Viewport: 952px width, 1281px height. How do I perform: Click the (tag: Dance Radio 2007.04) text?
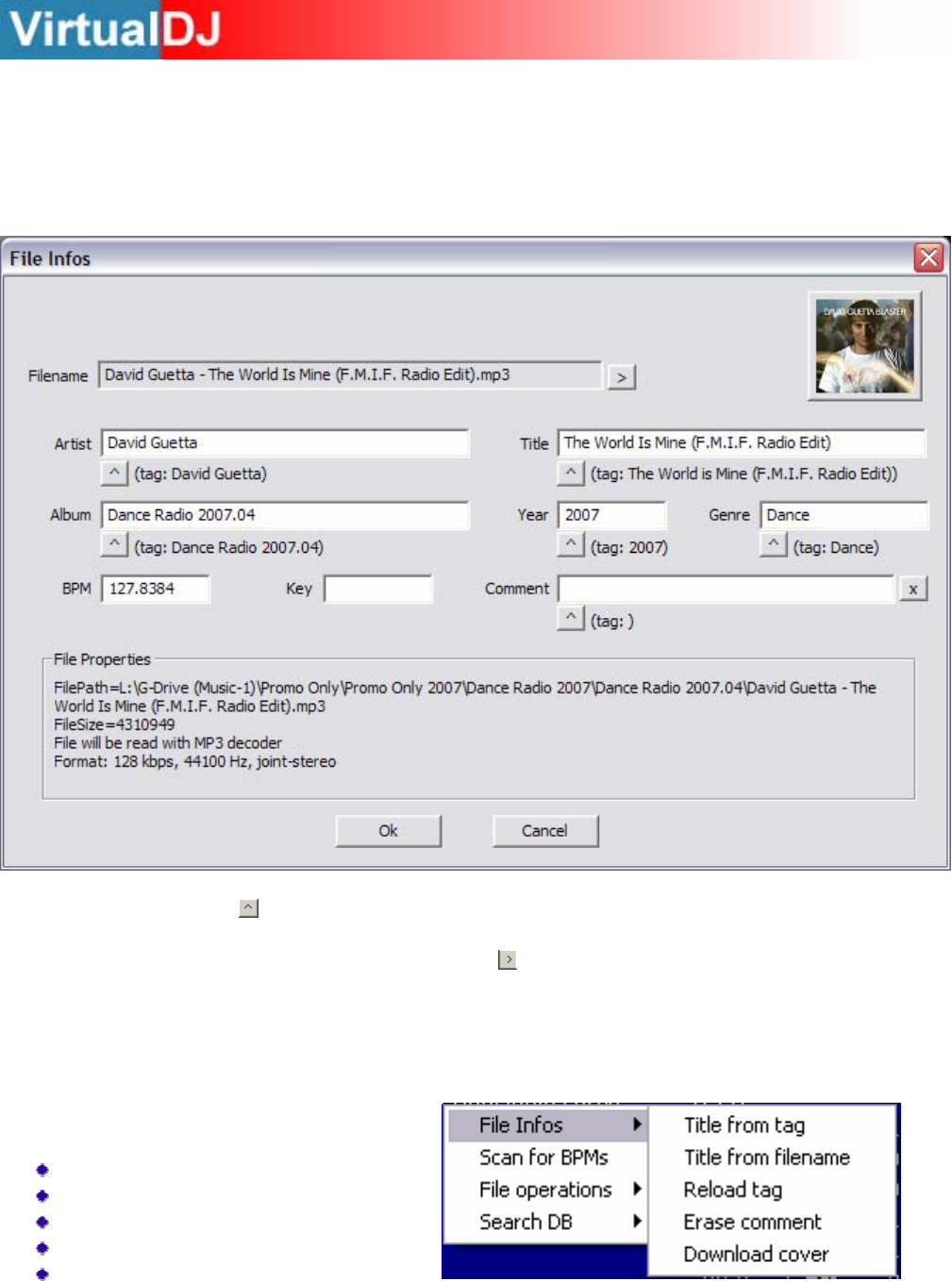tap(228, 547)
